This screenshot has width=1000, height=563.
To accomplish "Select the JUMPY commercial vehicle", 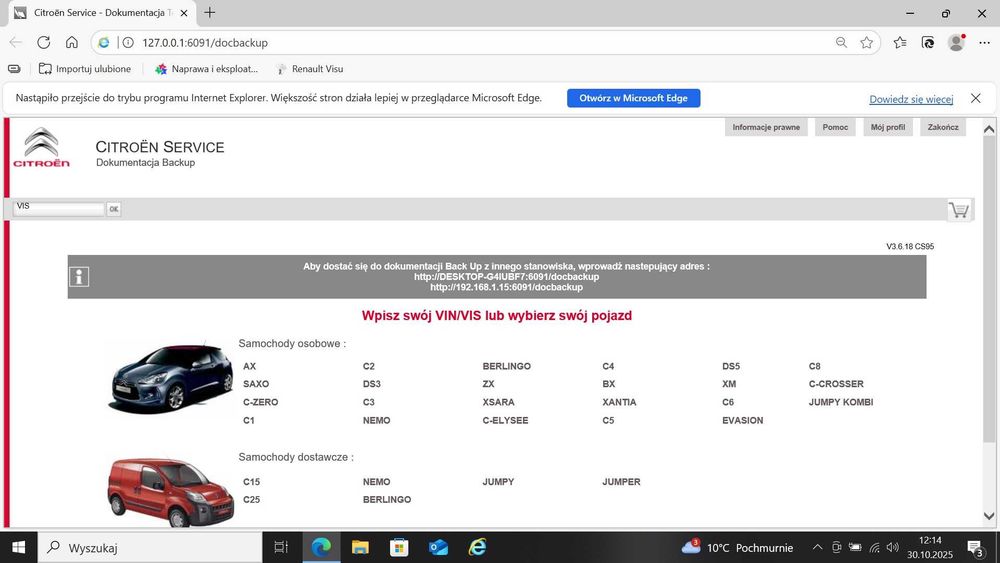I will coord(498,481).
